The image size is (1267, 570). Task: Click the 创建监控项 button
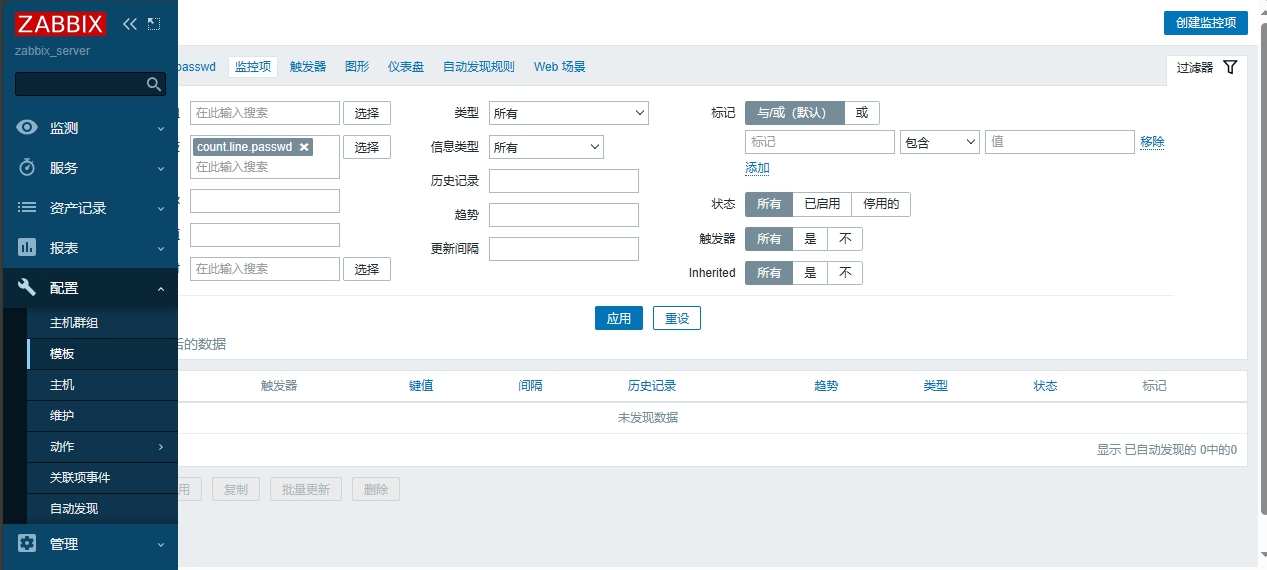coord(1205,23)
